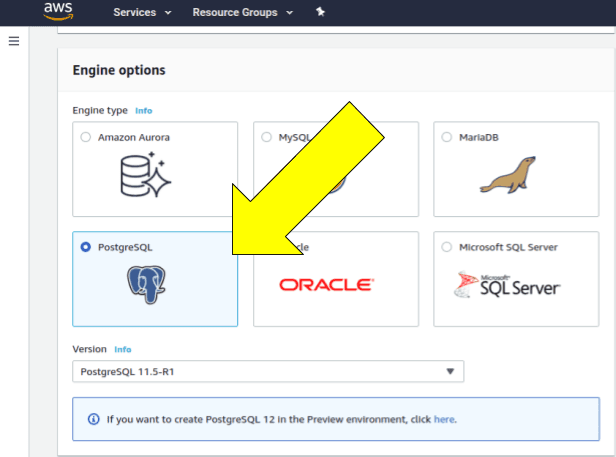
Task: Select the Amazon Aurora radio button
Action: coord(85,137)
